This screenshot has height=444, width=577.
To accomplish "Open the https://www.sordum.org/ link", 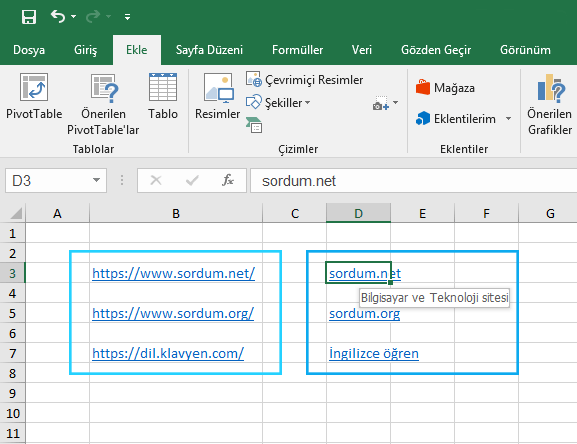I will pos(173,313).
